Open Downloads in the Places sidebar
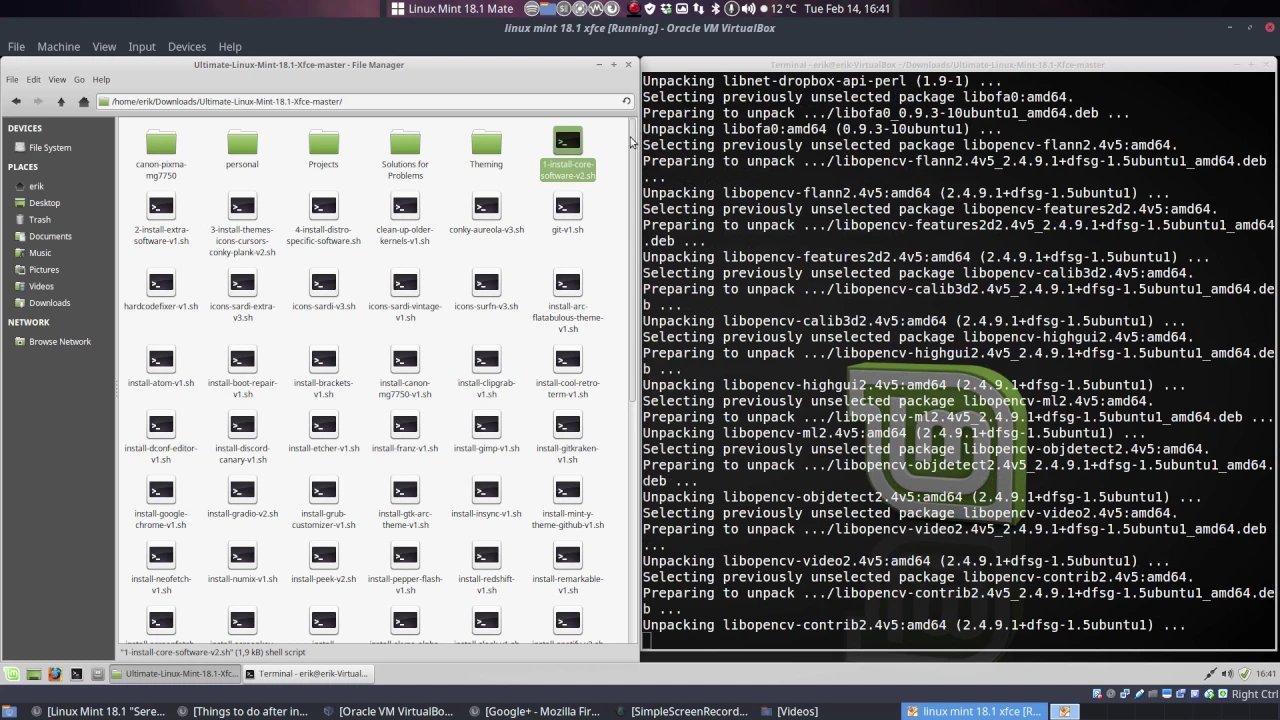 (x=49, y=303)
